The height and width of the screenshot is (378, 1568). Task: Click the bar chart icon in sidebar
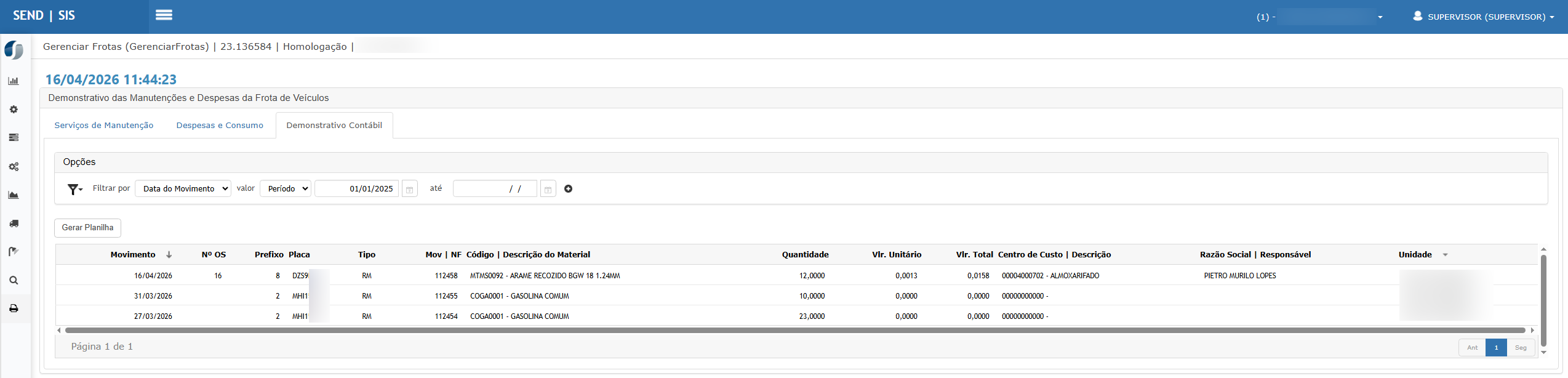coord(14,81)
